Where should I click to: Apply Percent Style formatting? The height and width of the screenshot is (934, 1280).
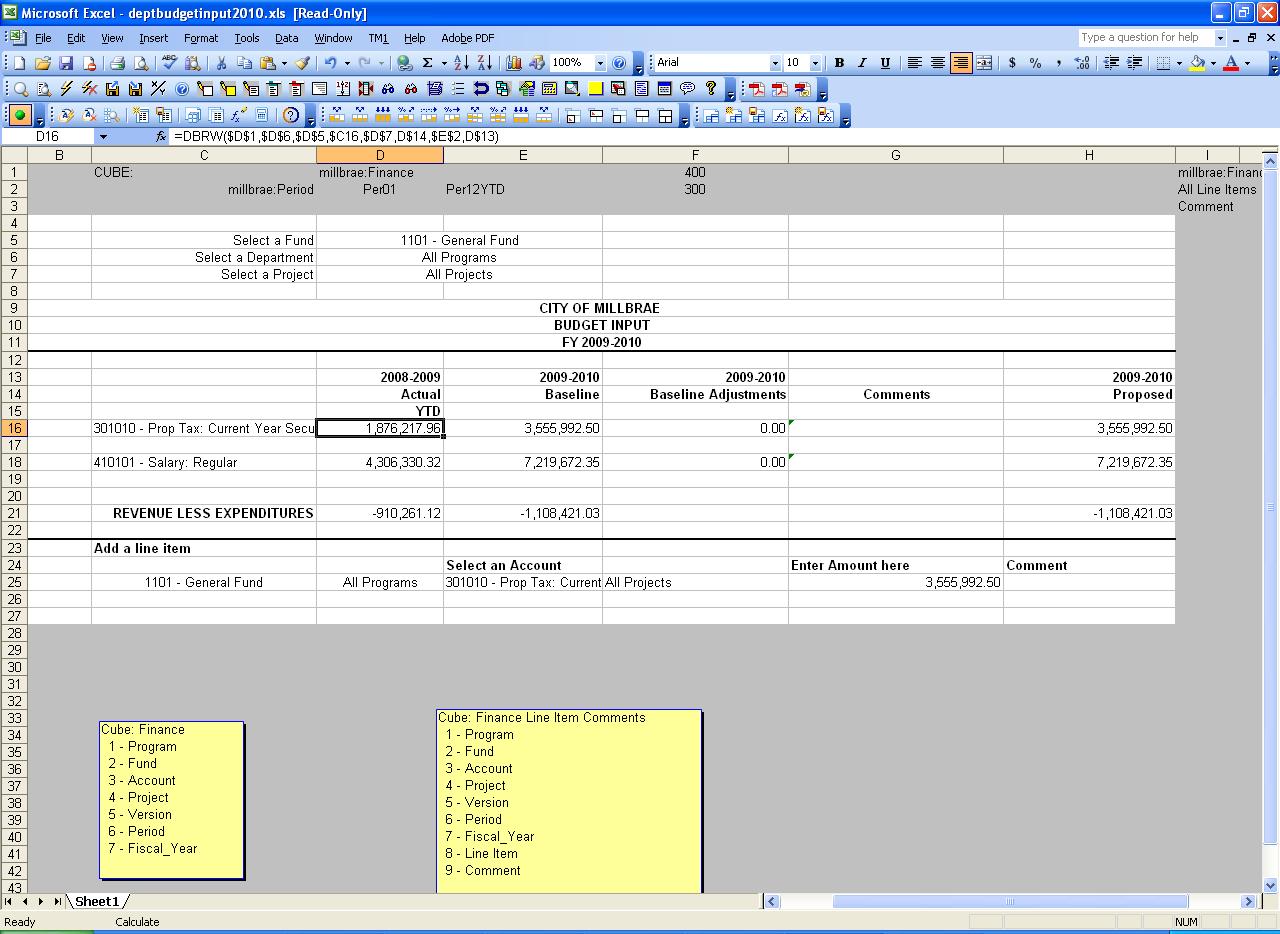pos(1035,63)
